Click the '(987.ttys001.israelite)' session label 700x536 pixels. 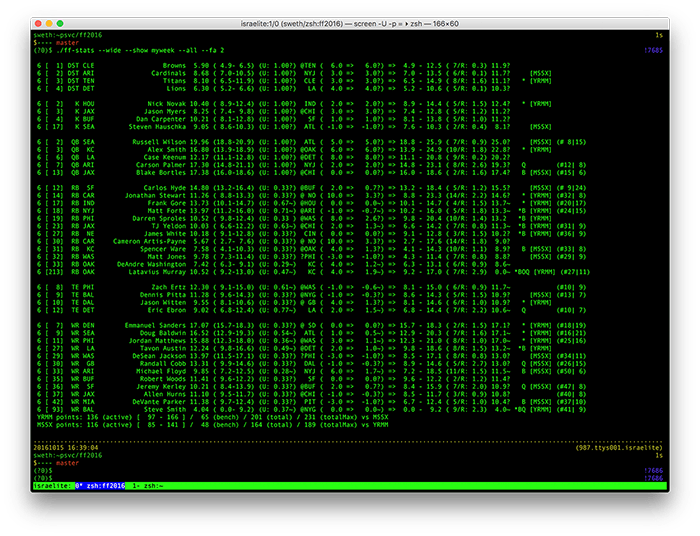[x=619, y=448]
